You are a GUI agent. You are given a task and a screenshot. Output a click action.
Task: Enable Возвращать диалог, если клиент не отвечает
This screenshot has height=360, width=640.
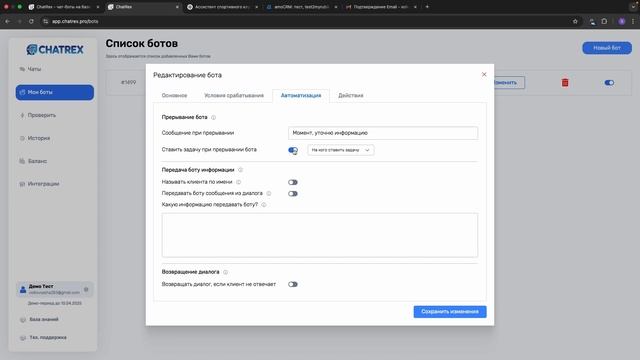[293, 284]
